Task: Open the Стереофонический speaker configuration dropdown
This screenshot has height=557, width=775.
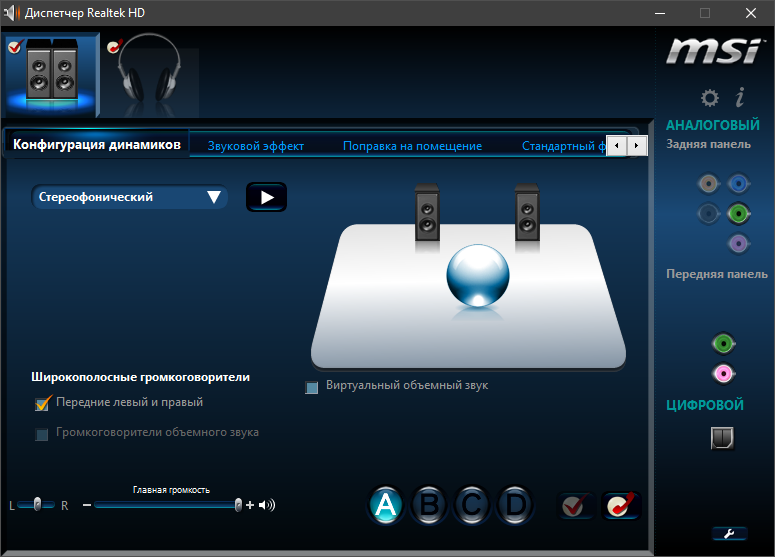Action: [x=129, y=197]
